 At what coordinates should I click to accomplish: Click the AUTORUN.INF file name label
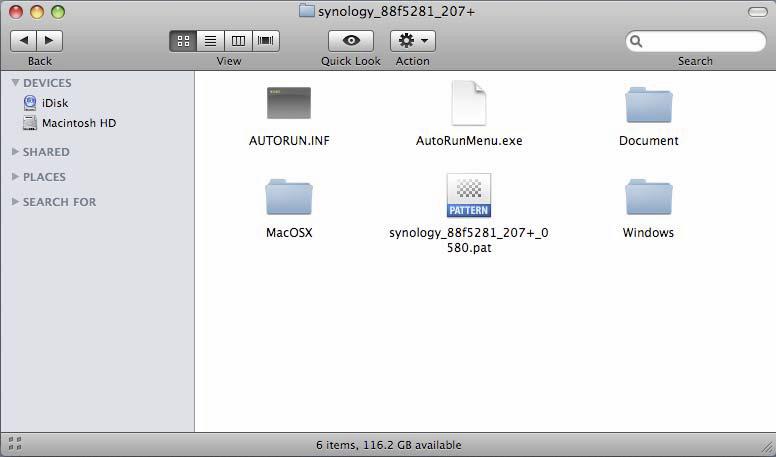click(289, 141)
